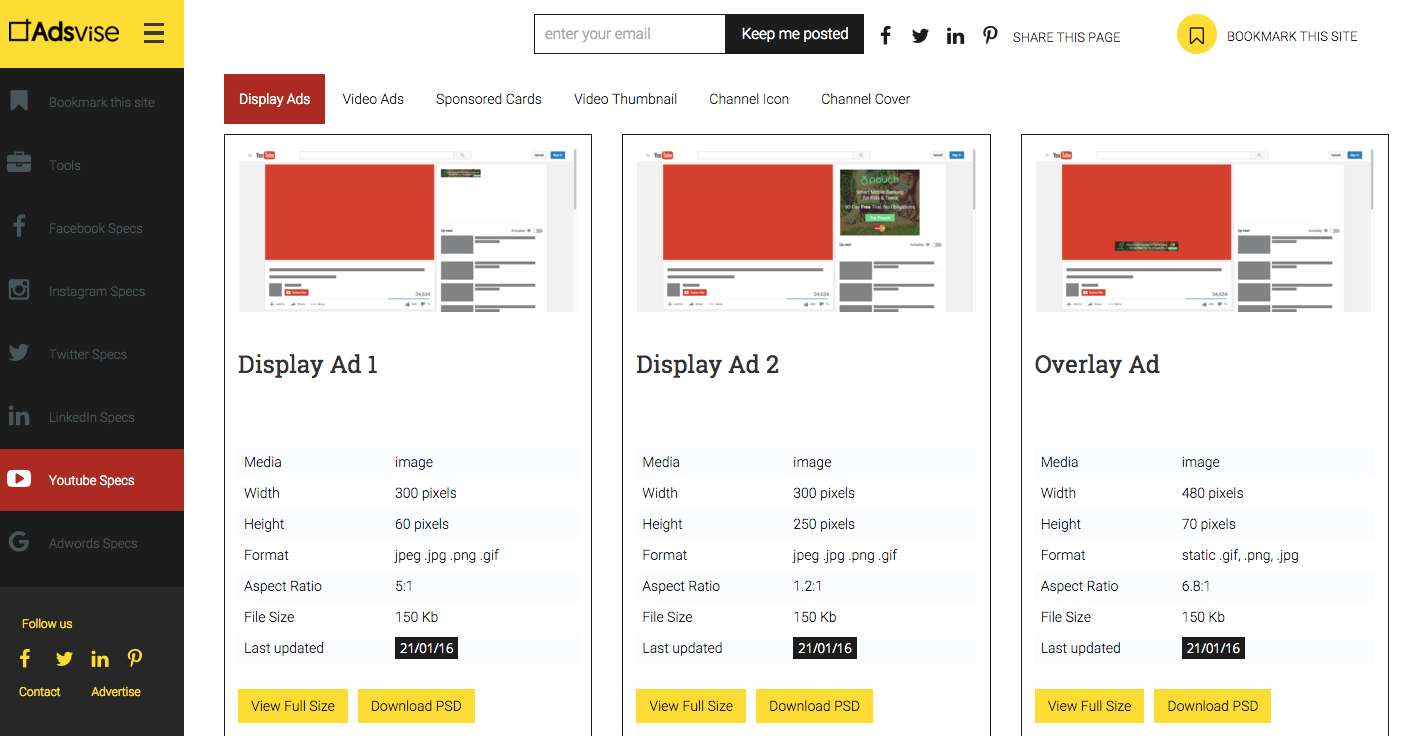Click the Advertise footer link
Screen dimensions: 1427x736
(x=116, y=692)
